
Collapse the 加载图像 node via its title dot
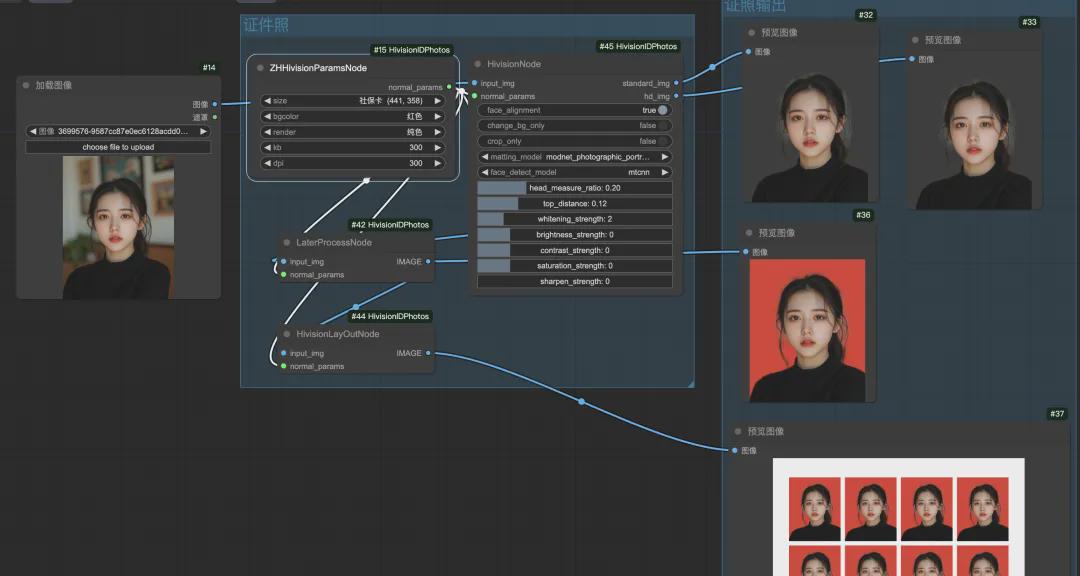25,85
